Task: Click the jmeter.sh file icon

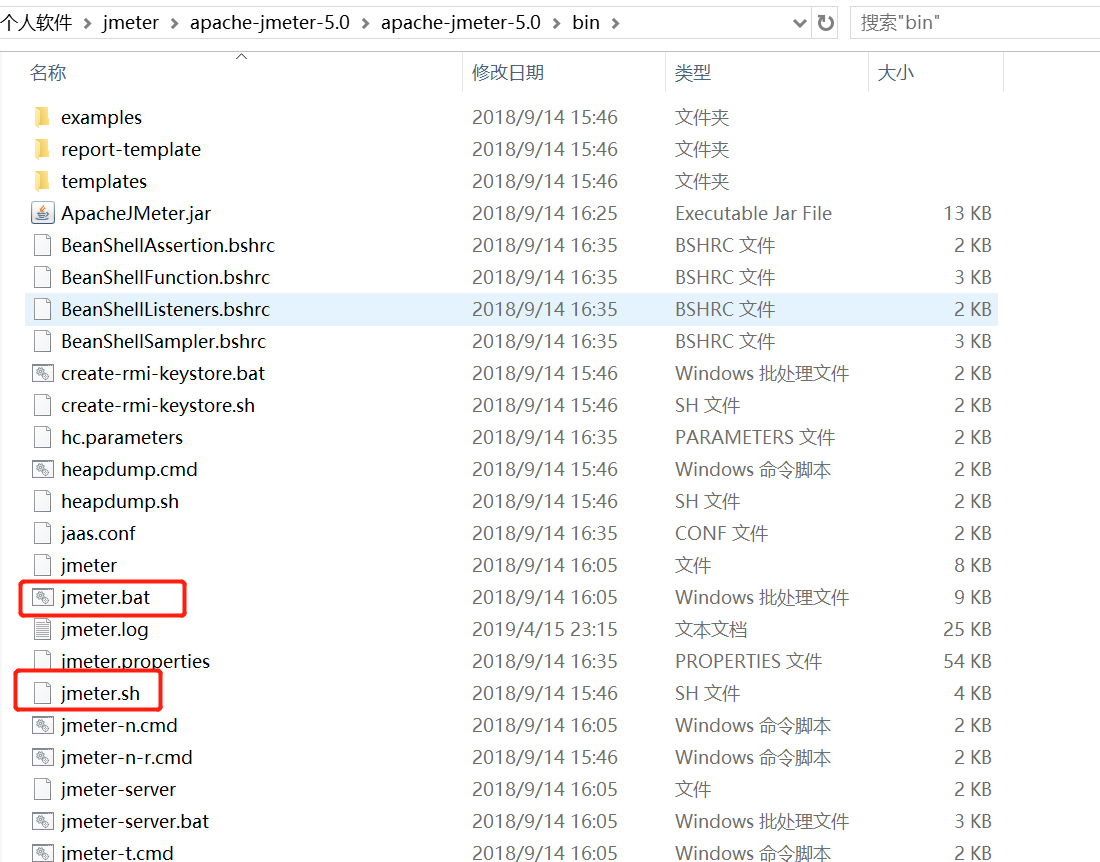Action: pos(42,693)
